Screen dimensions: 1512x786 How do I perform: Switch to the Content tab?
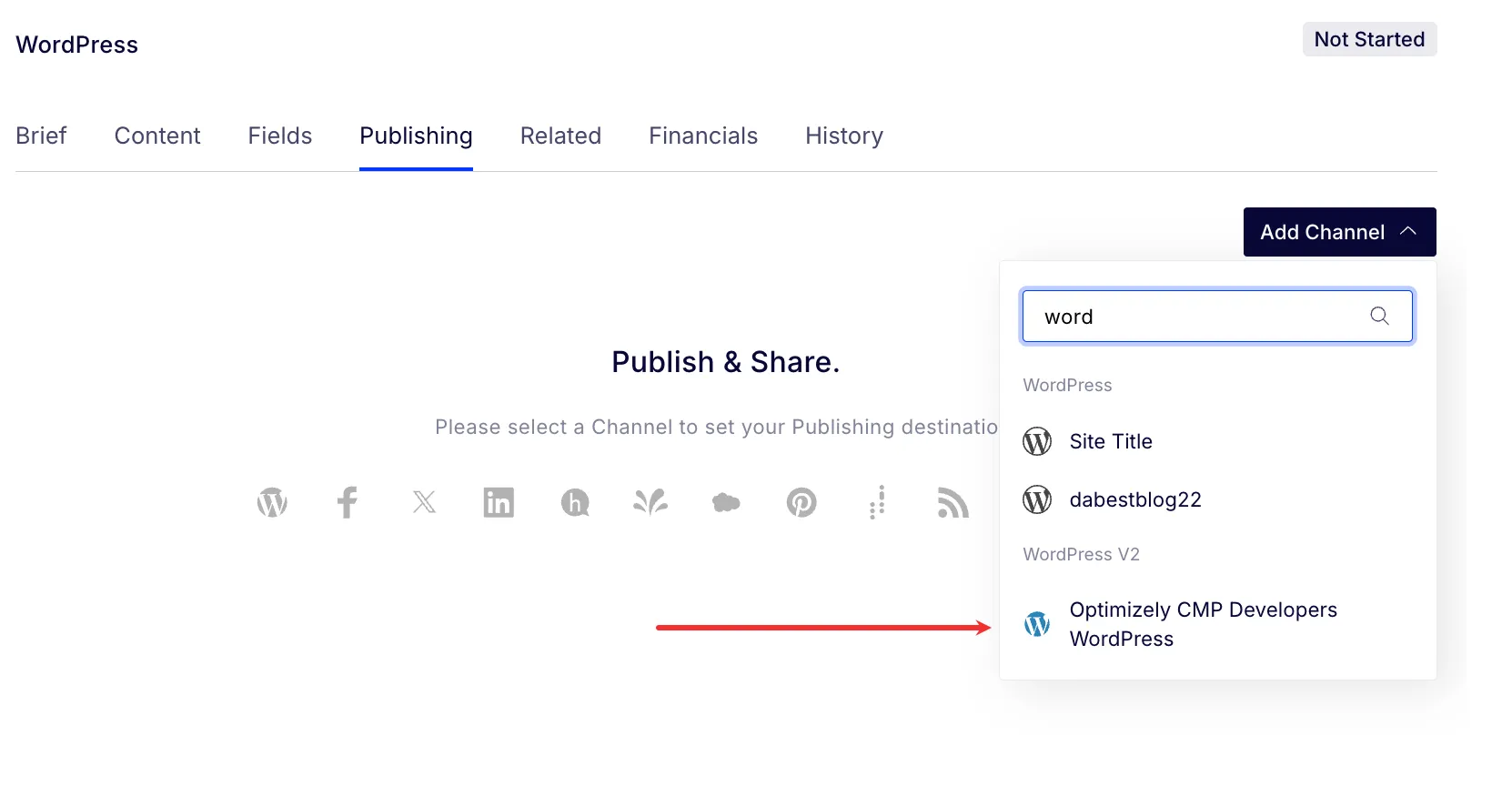[x=157, y=136]
